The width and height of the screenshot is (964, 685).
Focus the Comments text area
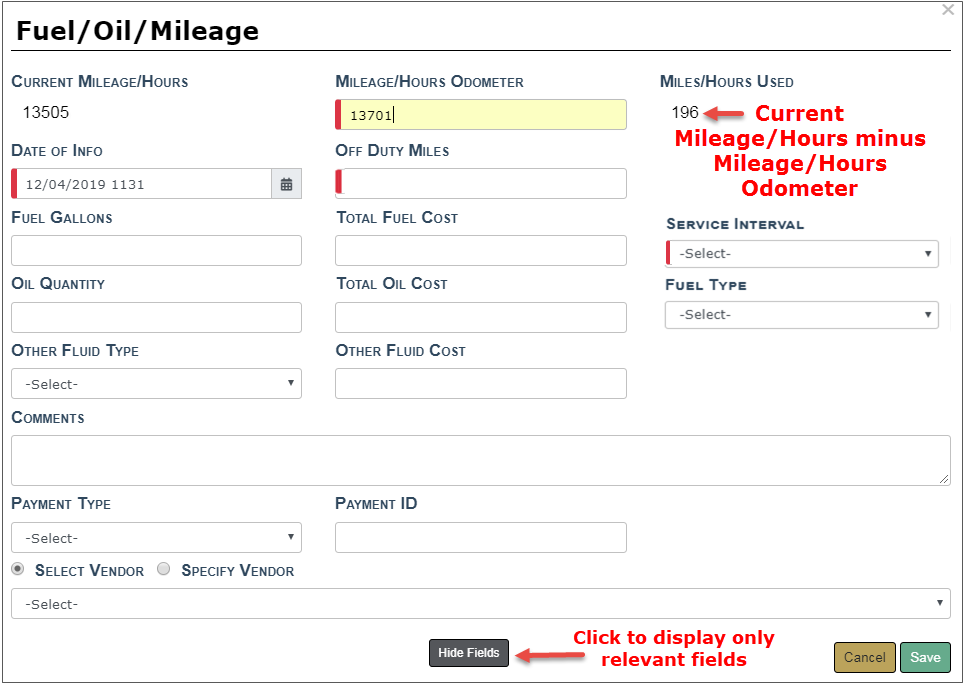coord(480,460)
